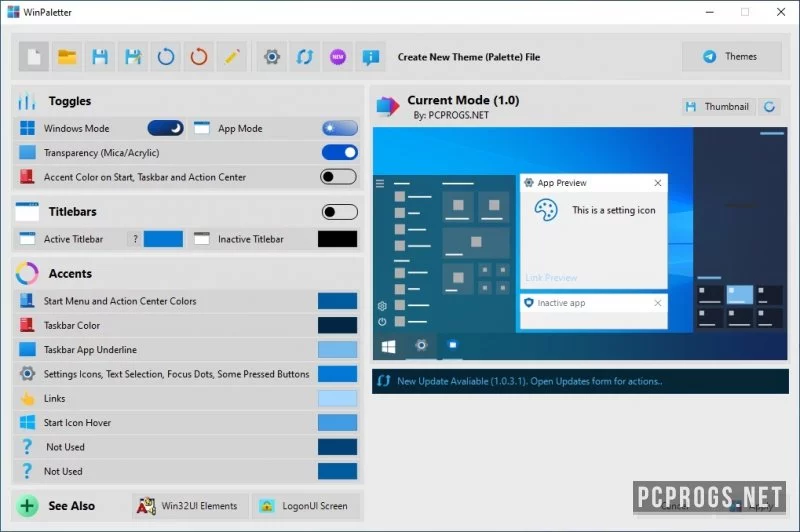The width and height of the screenshot is (800, 532).
Task: Change the Links color swatch
Action: (x=337, y=398)
